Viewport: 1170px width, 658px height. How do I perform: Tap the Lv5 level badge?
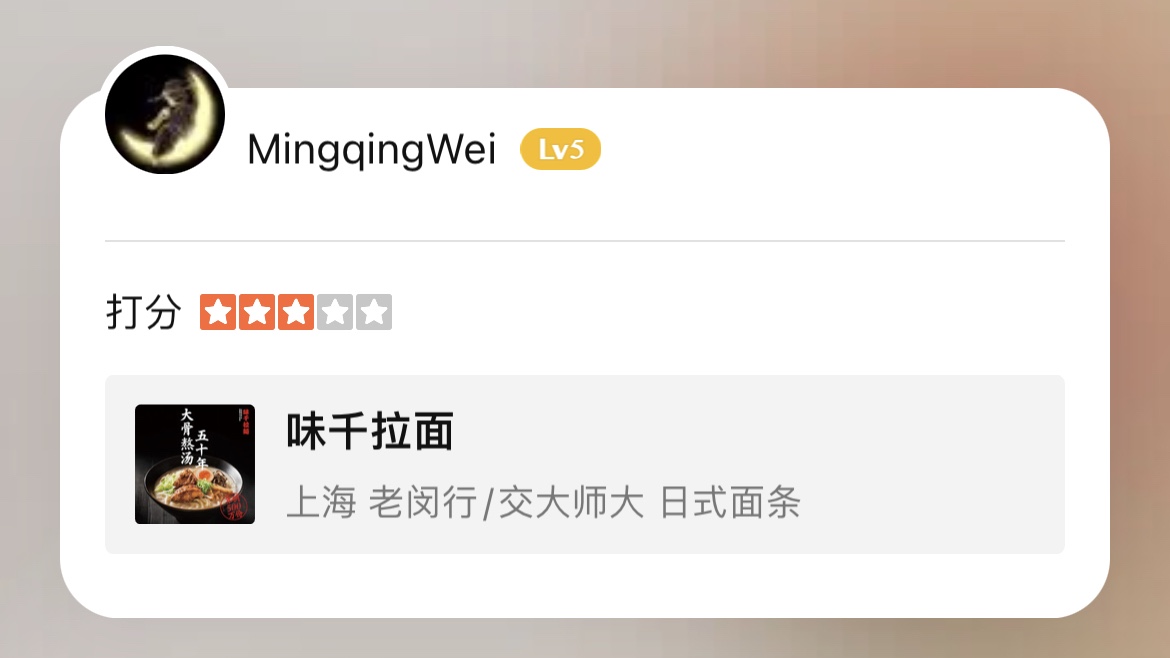coord(560,149)
